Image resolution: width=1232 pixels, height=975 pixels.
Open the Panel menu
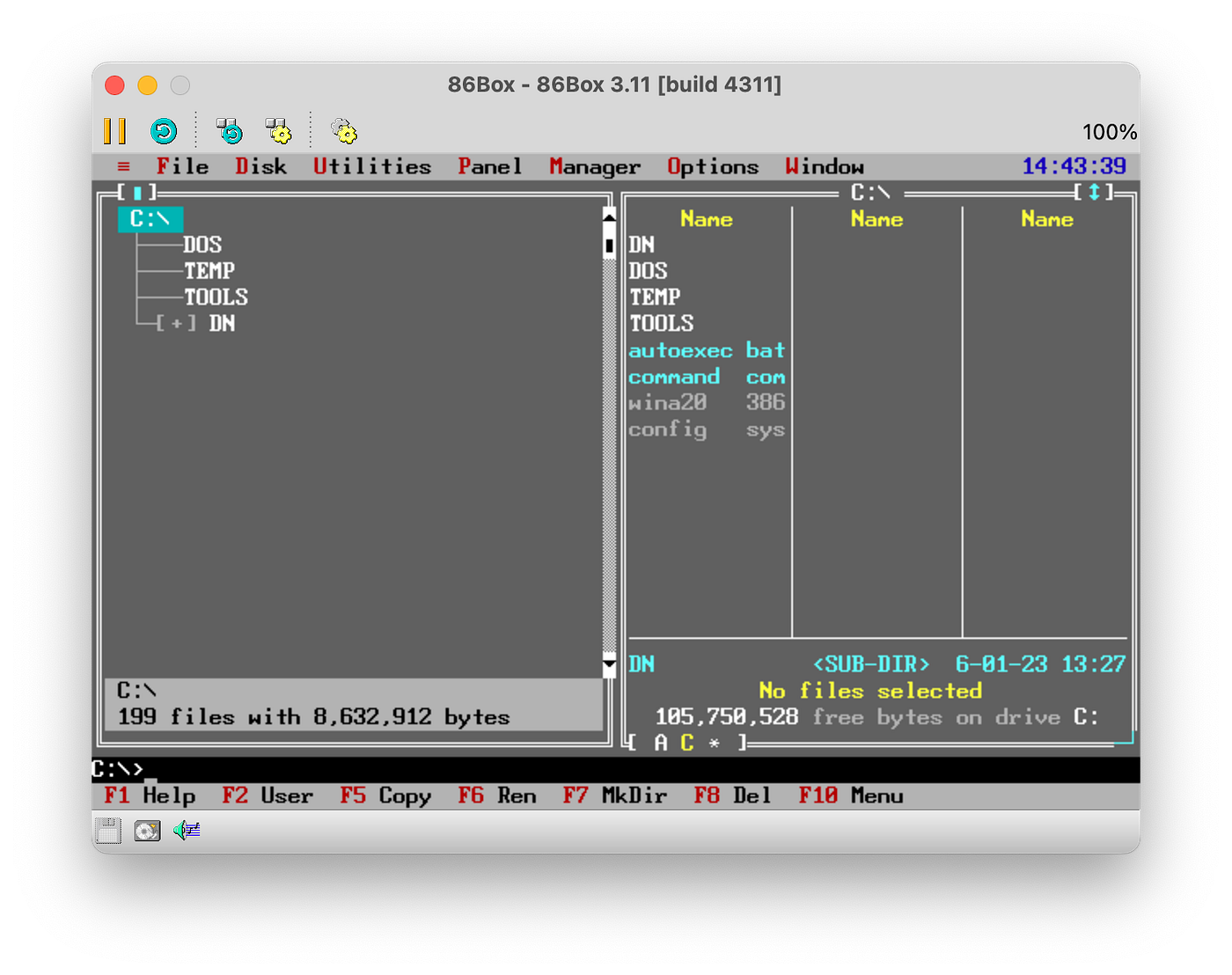point(490,166)
